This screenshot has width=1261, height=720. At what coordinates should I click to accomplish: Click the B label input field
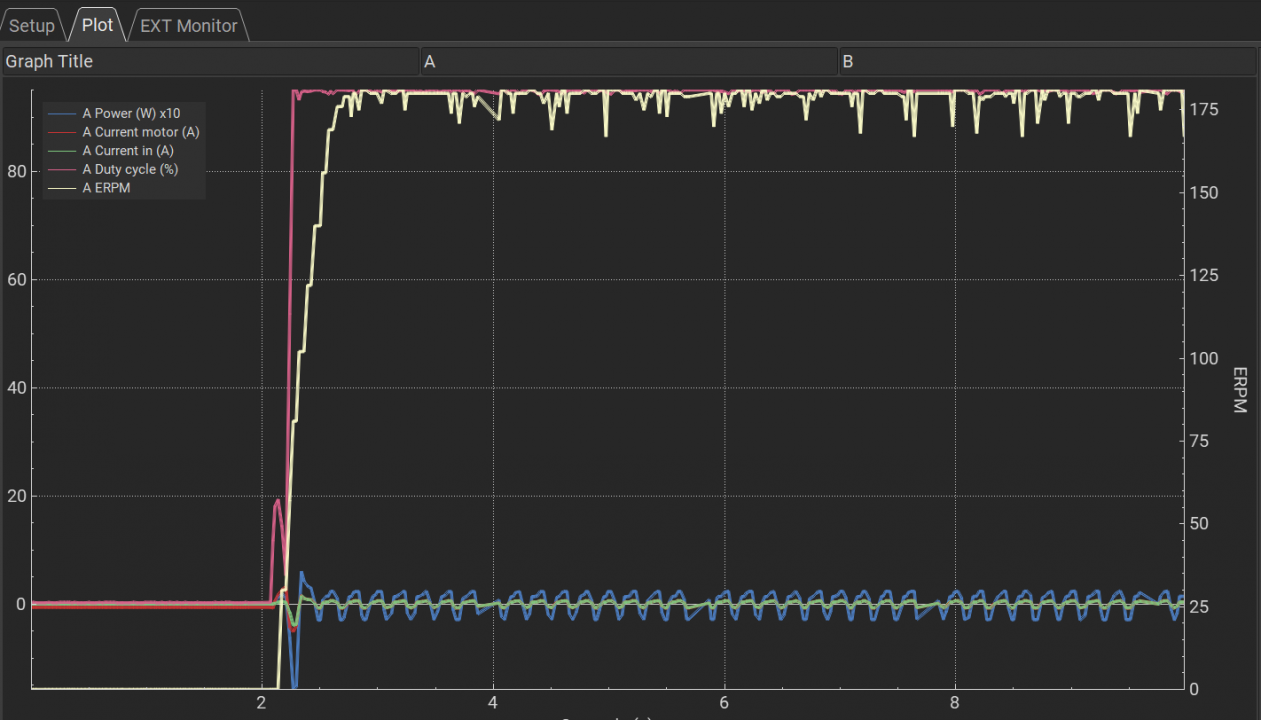(1047, 61)
